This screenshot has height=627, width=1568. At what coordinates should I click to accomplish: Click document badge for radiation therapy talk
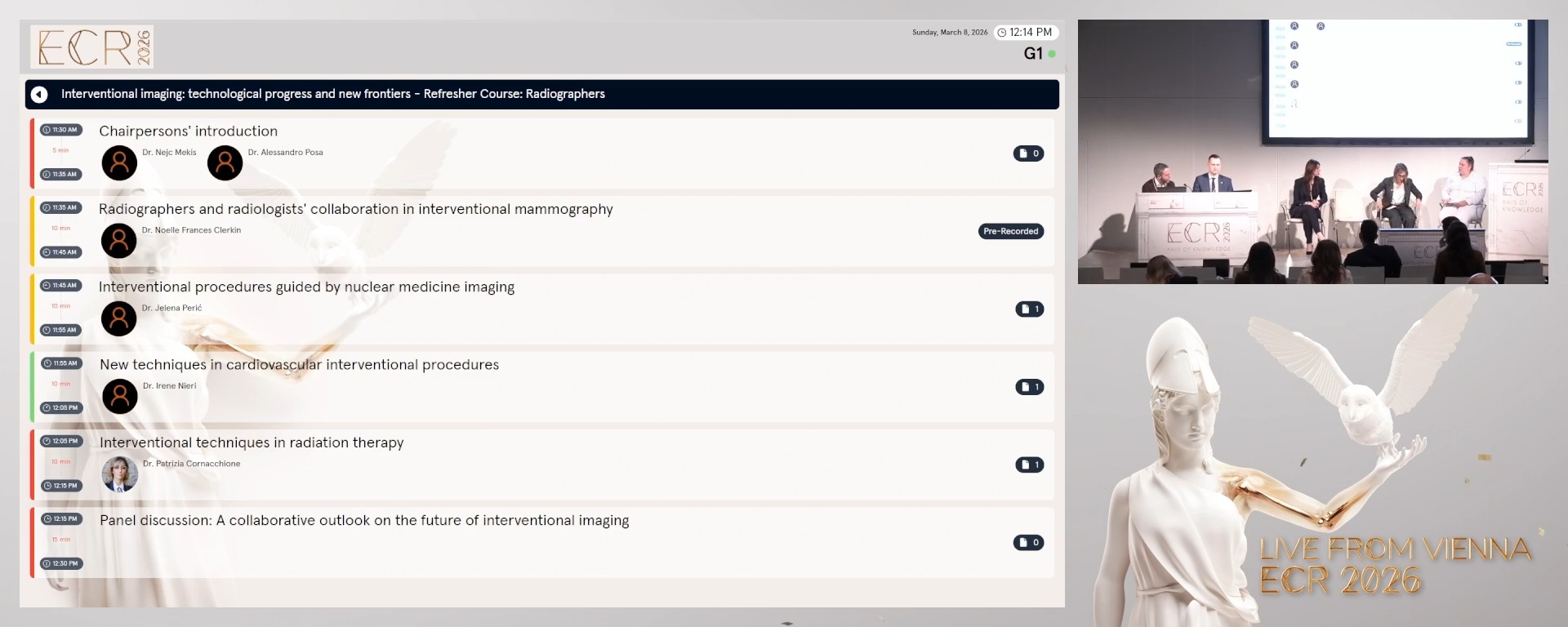click(1030, 465)
